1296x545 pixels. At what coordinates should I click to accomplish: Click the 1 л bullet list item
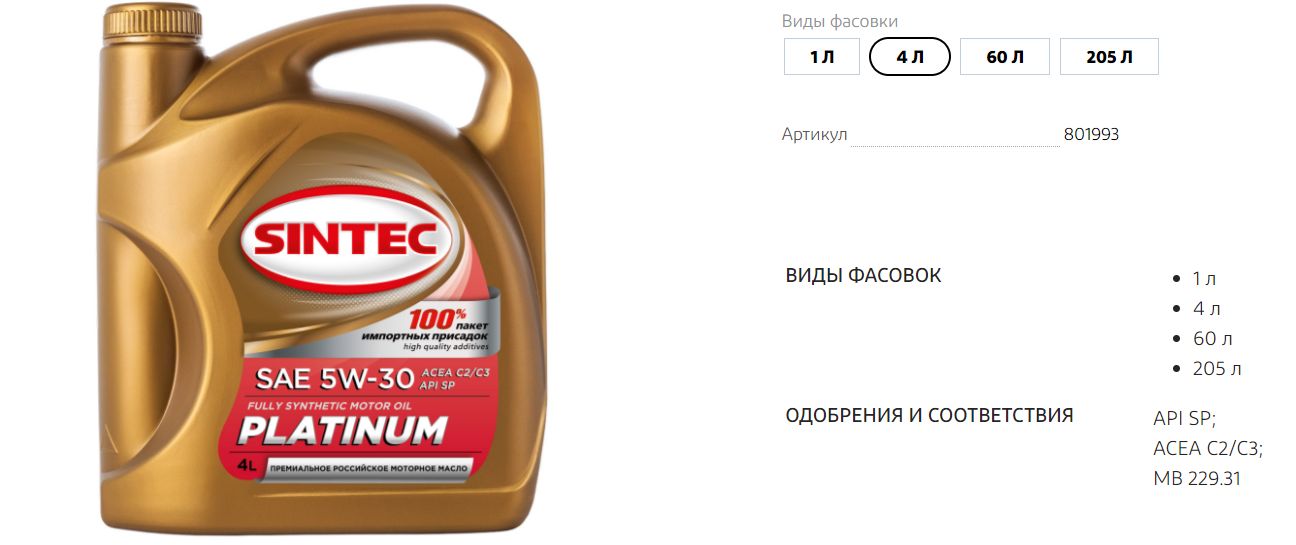coord(1204,279)
